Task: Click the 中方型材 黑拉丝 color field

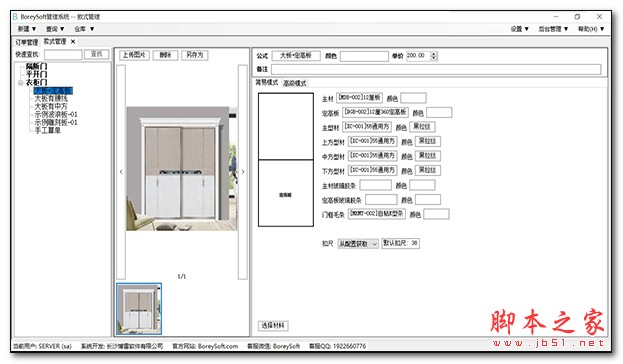Action: tap(428, 155)
